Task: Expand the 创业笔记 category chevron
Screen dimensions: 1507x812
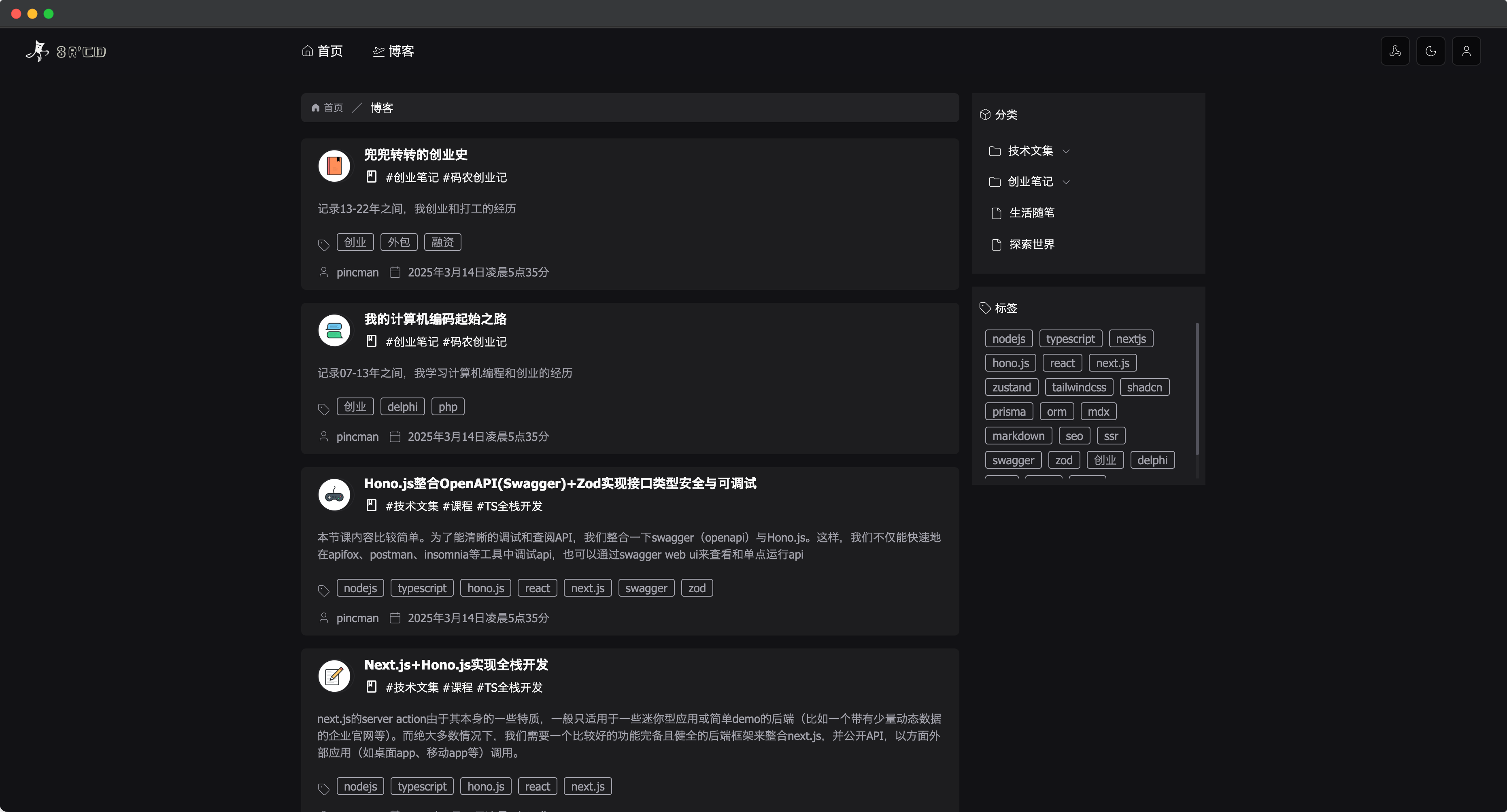Action: [1066, 182]
